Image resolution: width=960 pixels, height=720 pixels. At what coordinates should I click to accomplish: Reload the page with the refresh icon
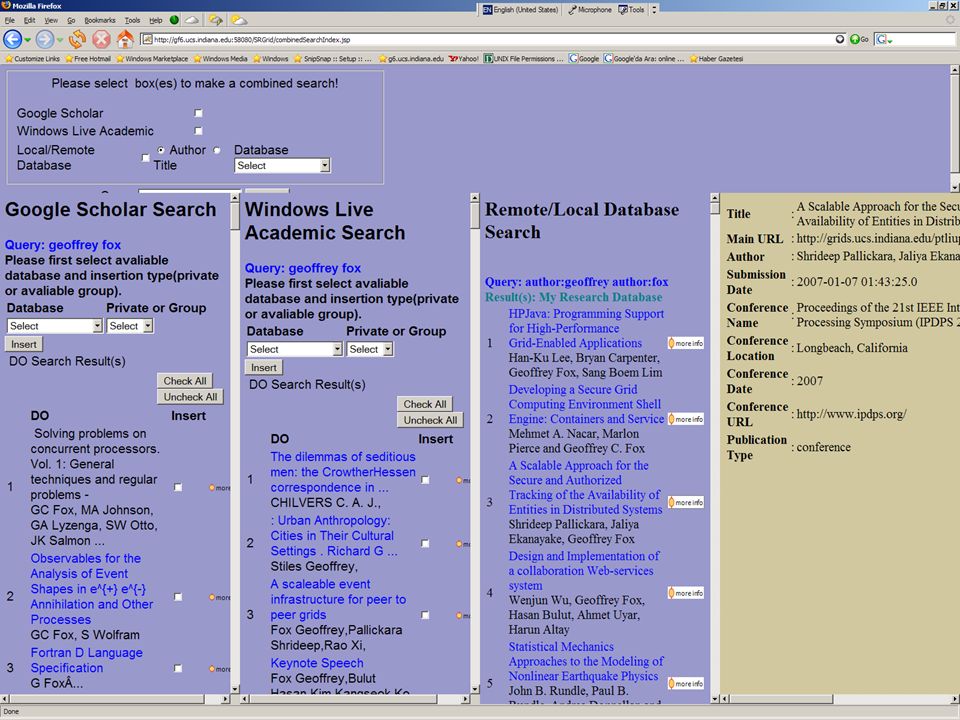click(77, 40)
